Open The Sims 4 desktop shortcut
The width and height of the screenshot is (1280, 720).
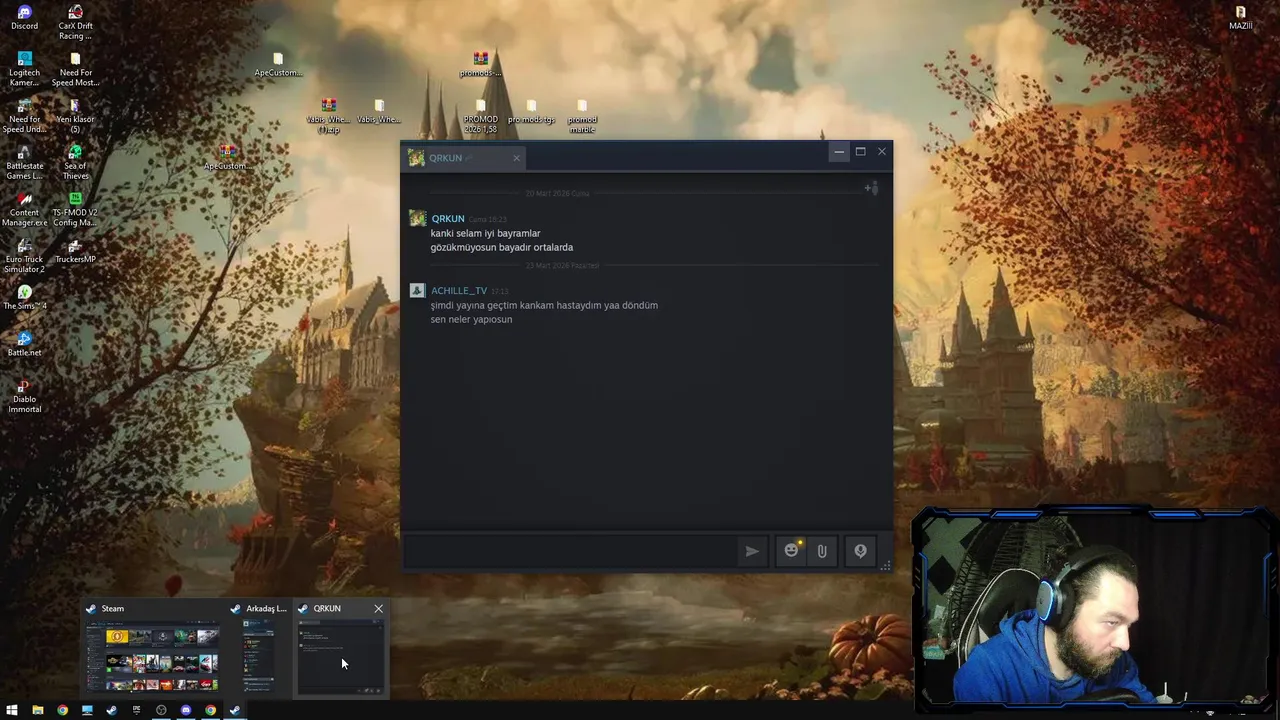coord(24,297)
